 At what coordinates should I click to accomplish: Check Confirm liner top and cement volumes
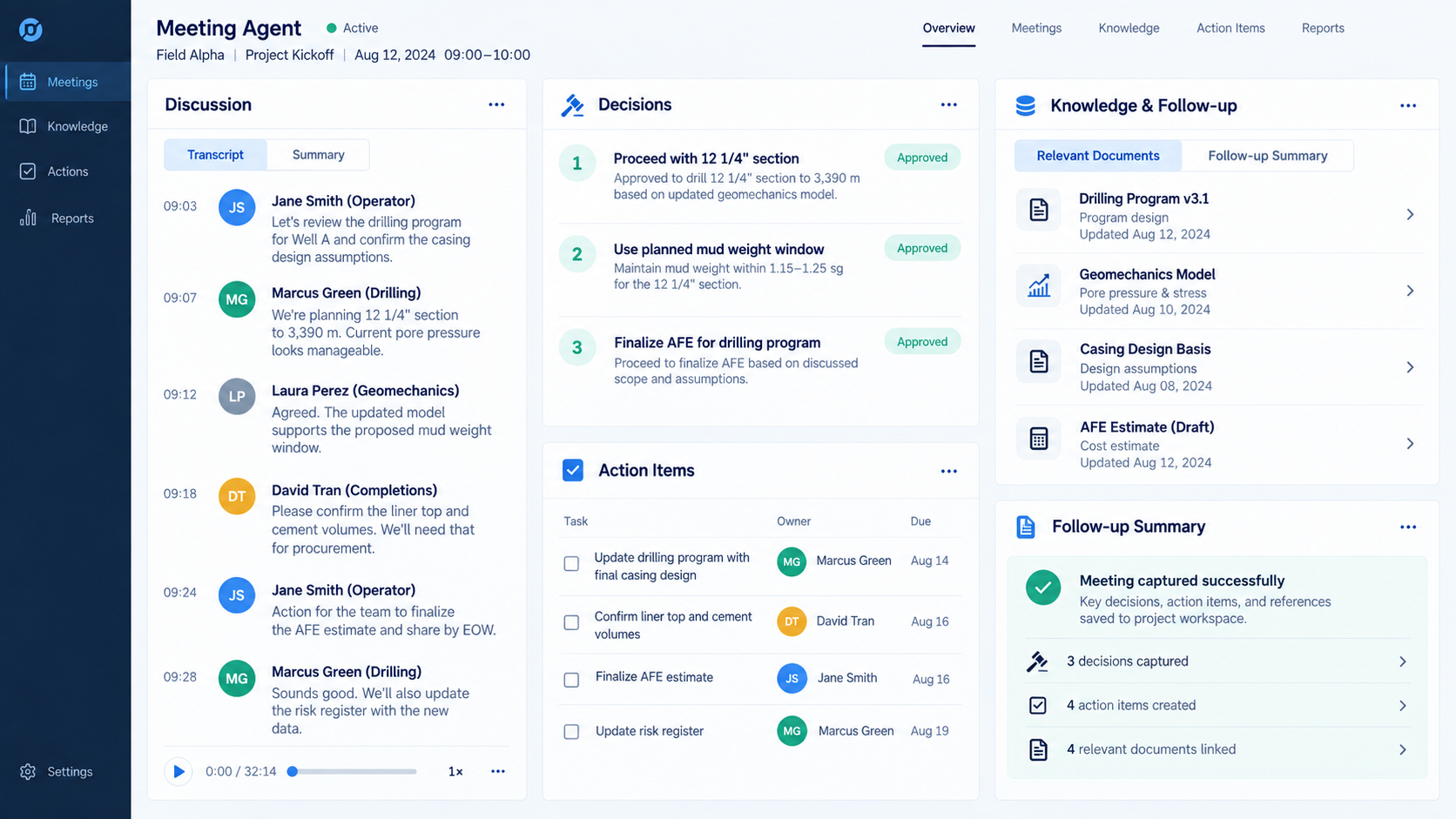[x=571, y=622]
